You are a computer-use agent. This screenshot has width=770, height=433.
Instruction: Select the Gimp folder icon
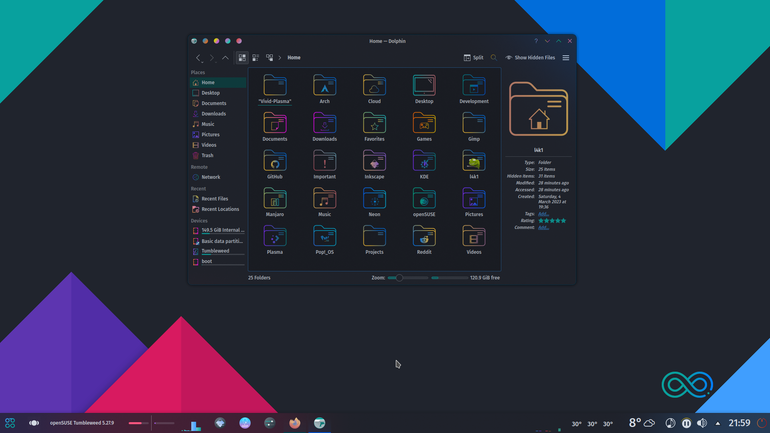tap(474, 123)
